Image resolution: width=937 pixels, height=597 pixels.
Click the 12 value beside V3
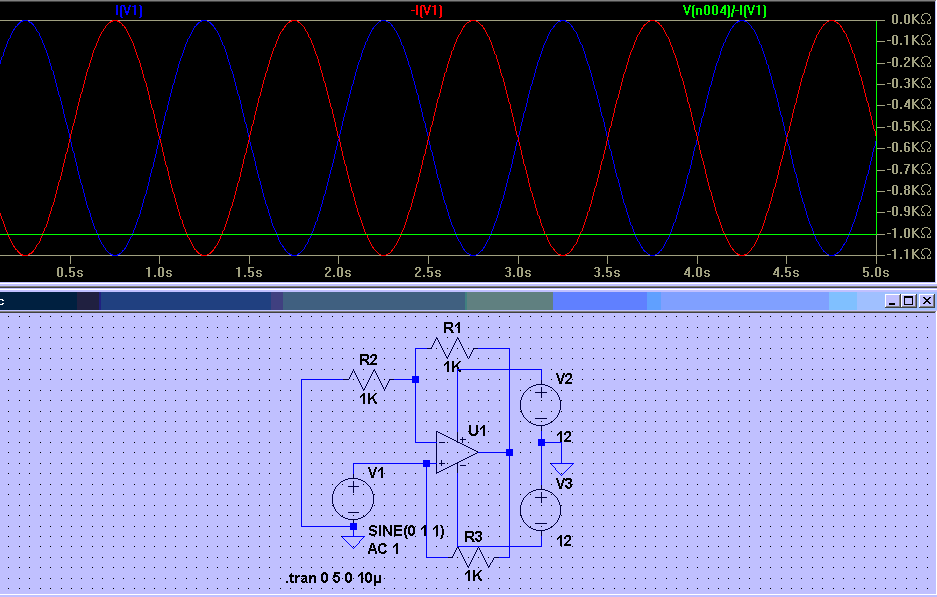pyautogui.click(x=564, y=541)
